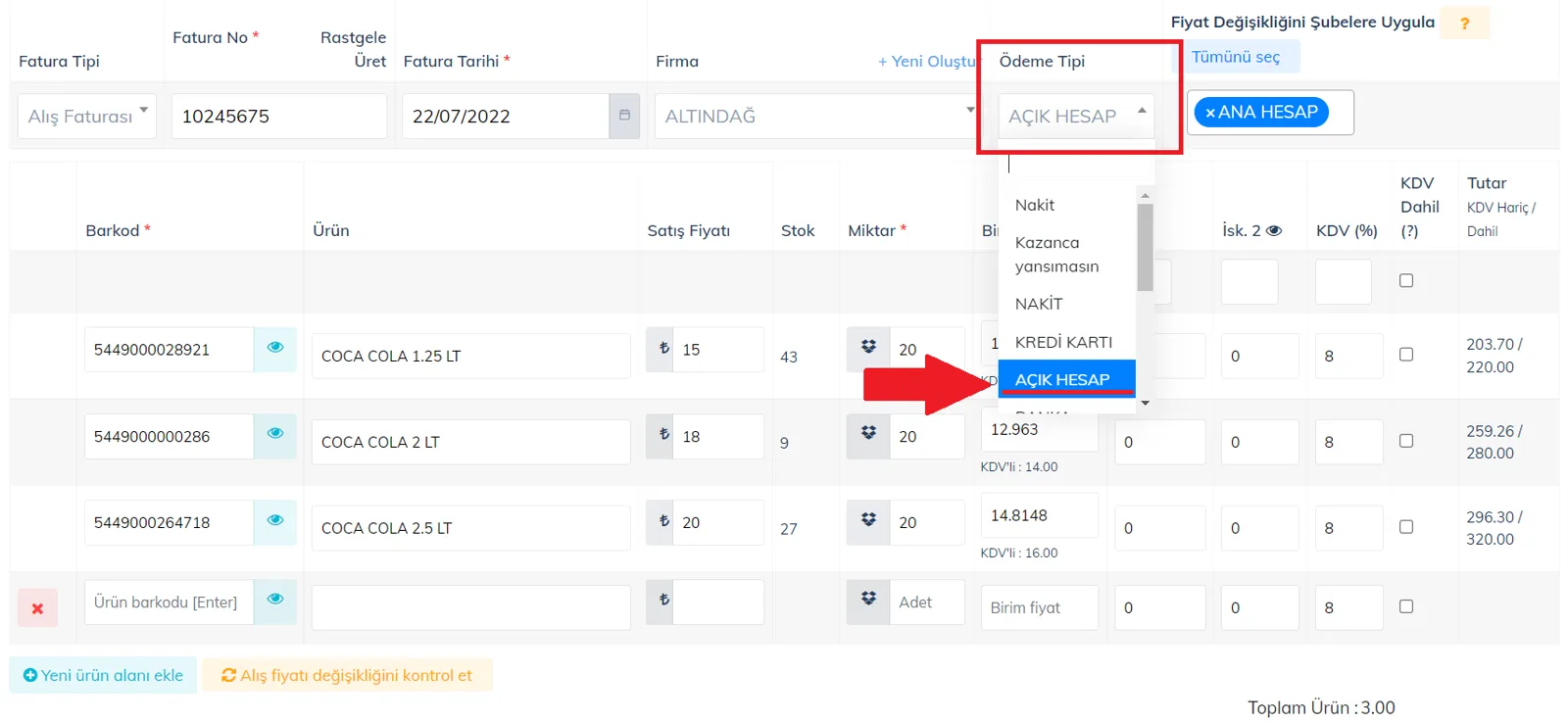Click the eye icon beside the empty barcode field
The width and height of the screenshot is (1568, 723).
pyautogui.click(x=275, y=599)
